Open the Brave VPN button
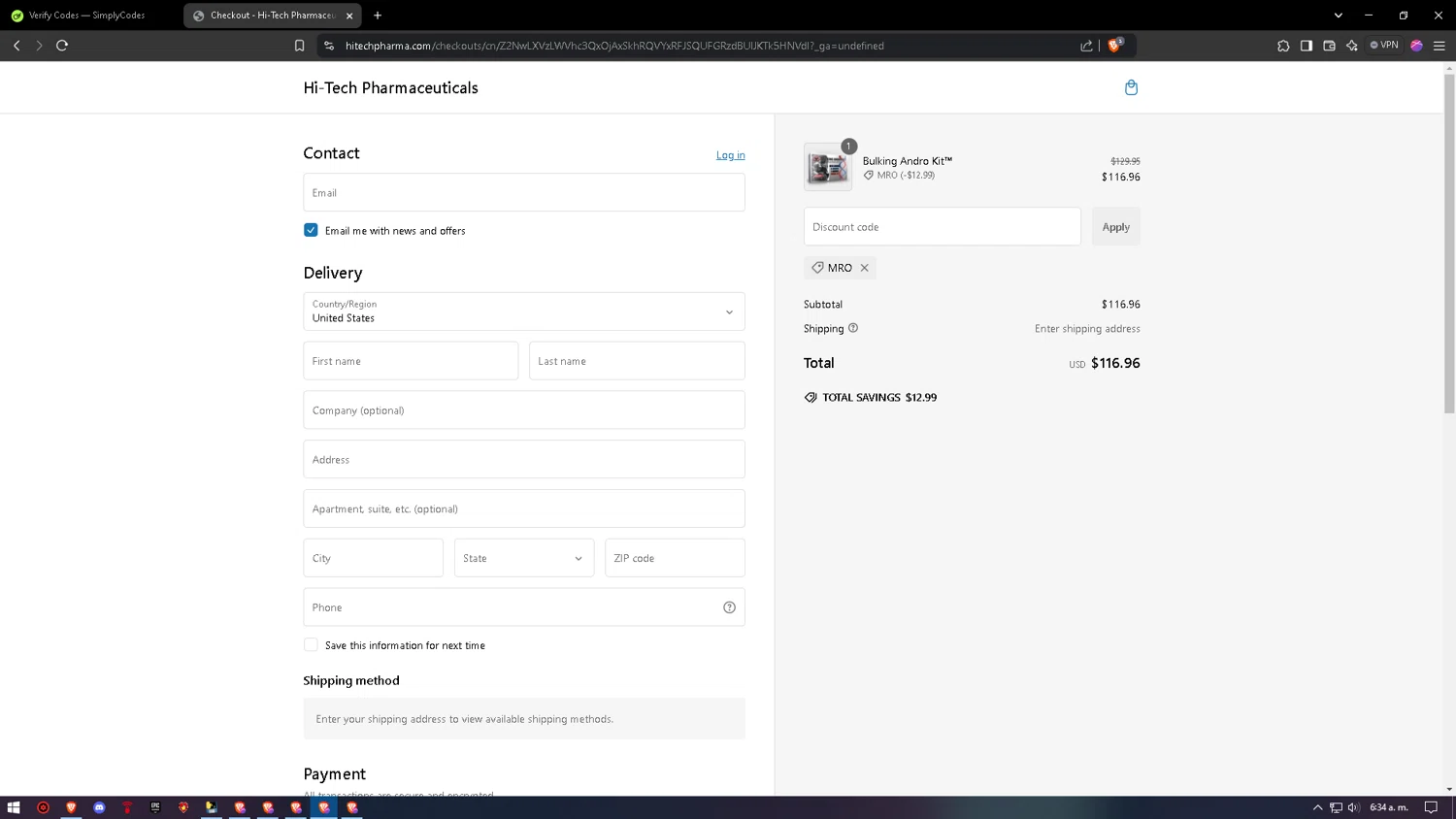 (1384, 46)
